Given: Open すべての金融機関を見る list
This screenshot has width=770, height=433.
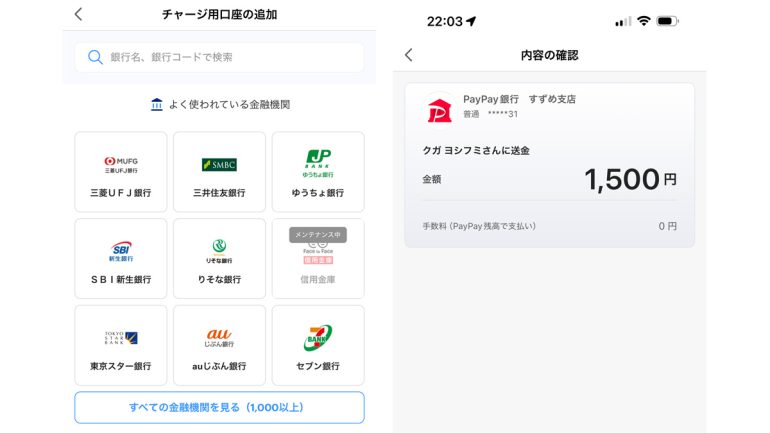Looking at the screenshot, I should tap(220, 407).
